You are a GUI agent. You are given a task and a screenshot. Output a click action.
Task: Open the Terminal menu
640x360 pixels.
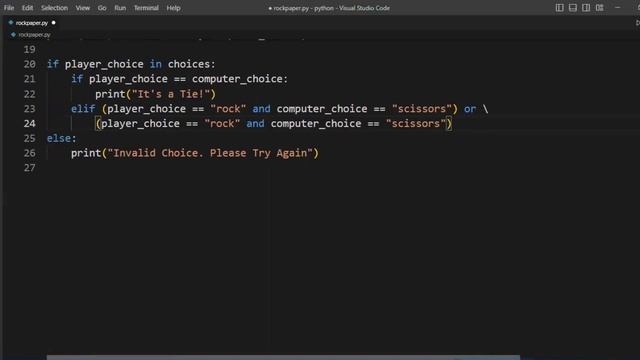(x=146, y=8)
